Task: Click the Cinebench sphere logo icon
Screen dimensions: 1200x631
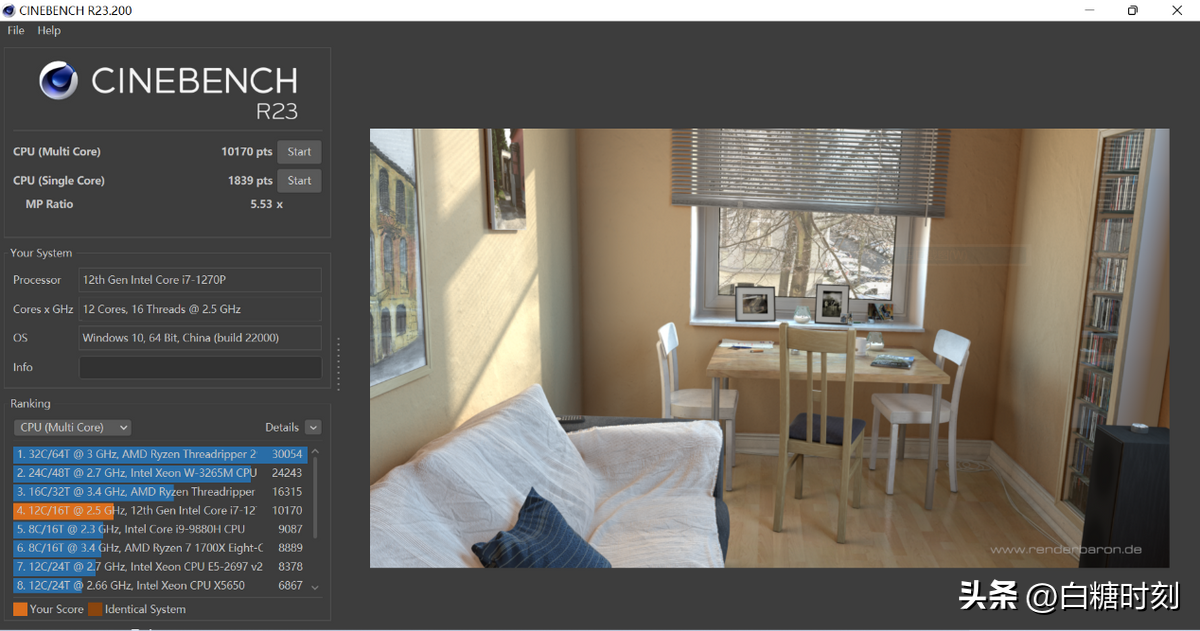Action: click(x=59, y=80)
